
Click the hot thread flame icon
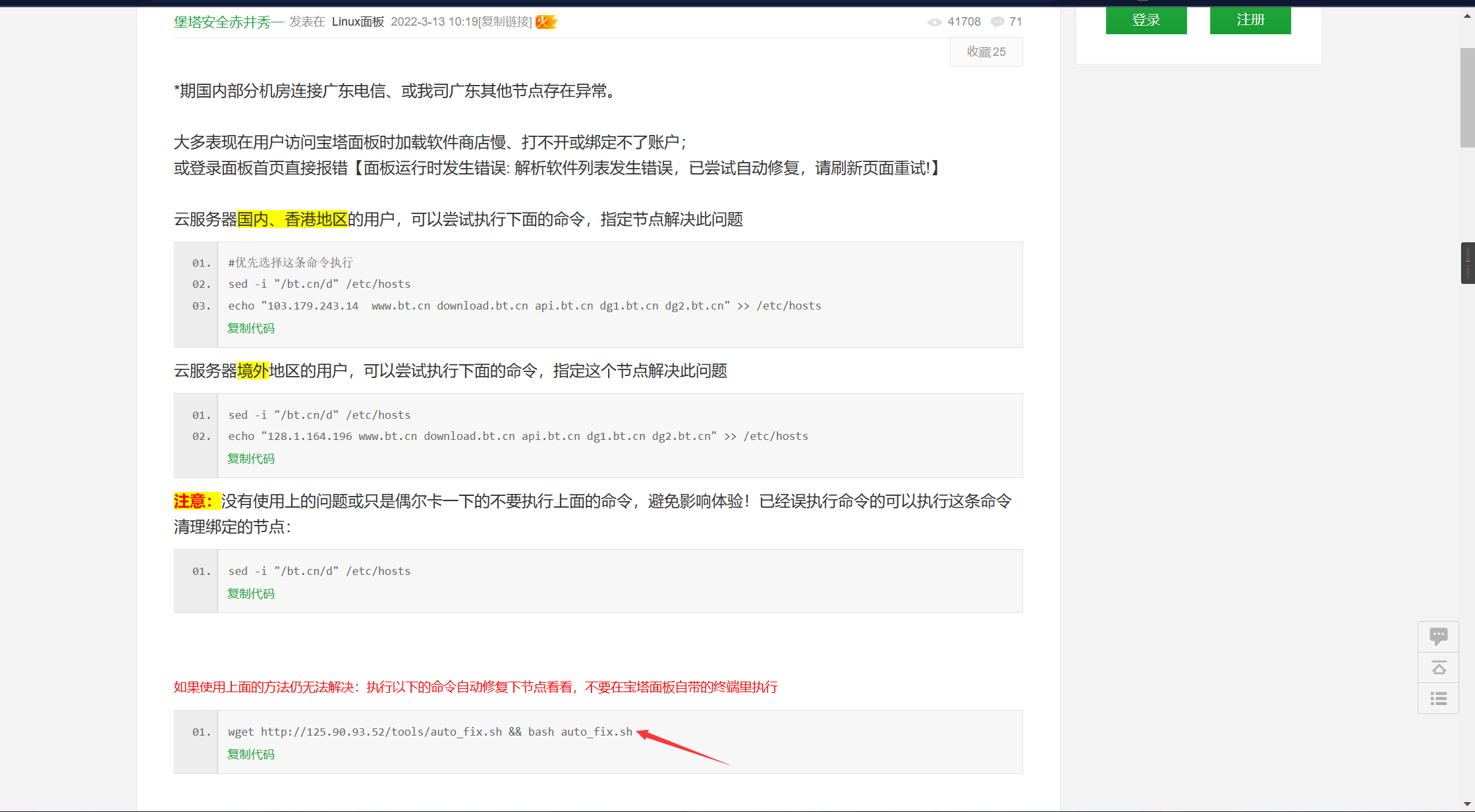point(546,22)
